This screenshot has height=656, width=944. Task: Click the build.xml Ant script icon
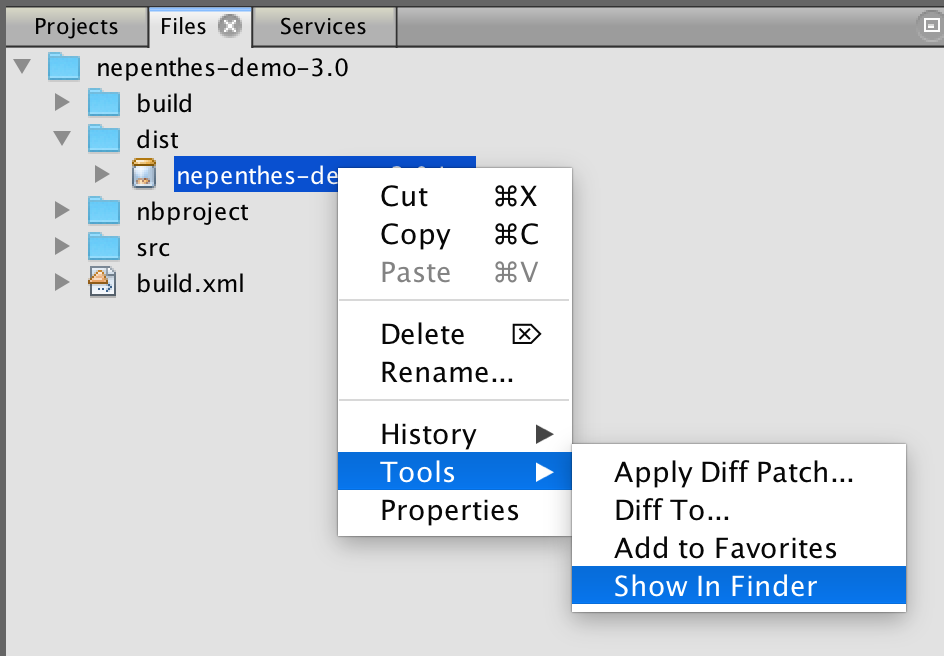click(102, 282)
